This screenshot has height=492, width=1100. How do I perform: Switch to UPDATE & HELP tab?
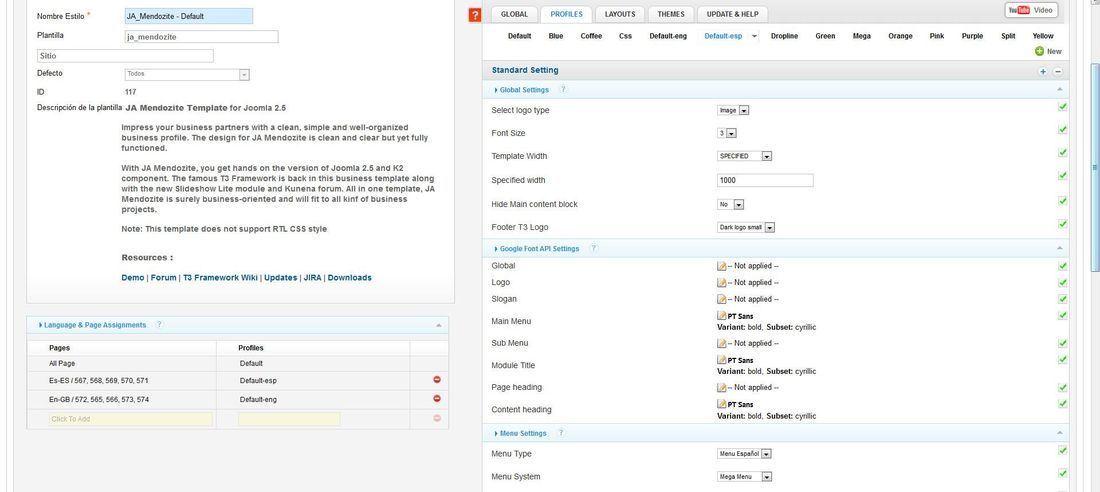click(732, 14)
